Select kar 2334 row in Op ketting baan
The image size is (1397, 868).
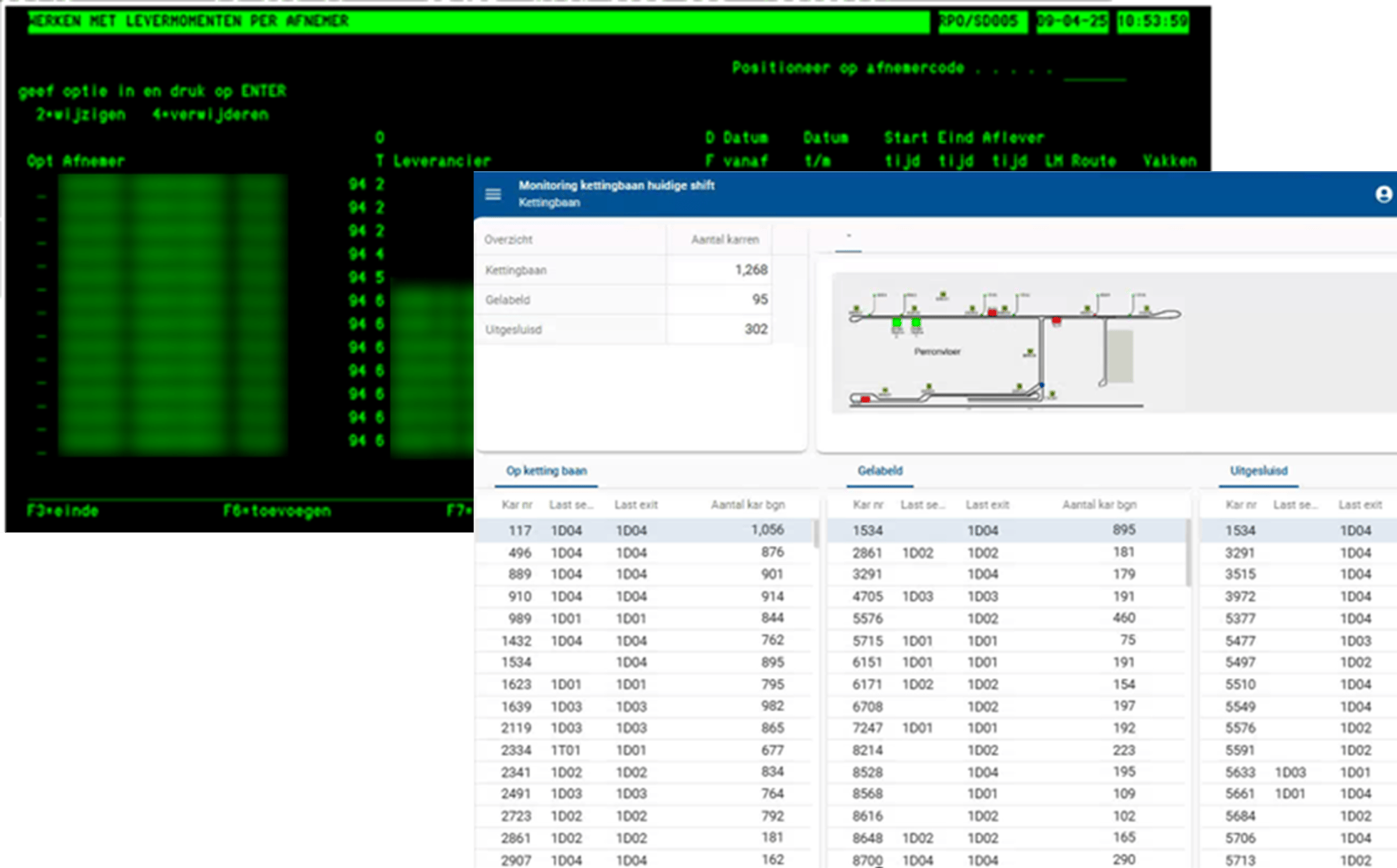644,750
